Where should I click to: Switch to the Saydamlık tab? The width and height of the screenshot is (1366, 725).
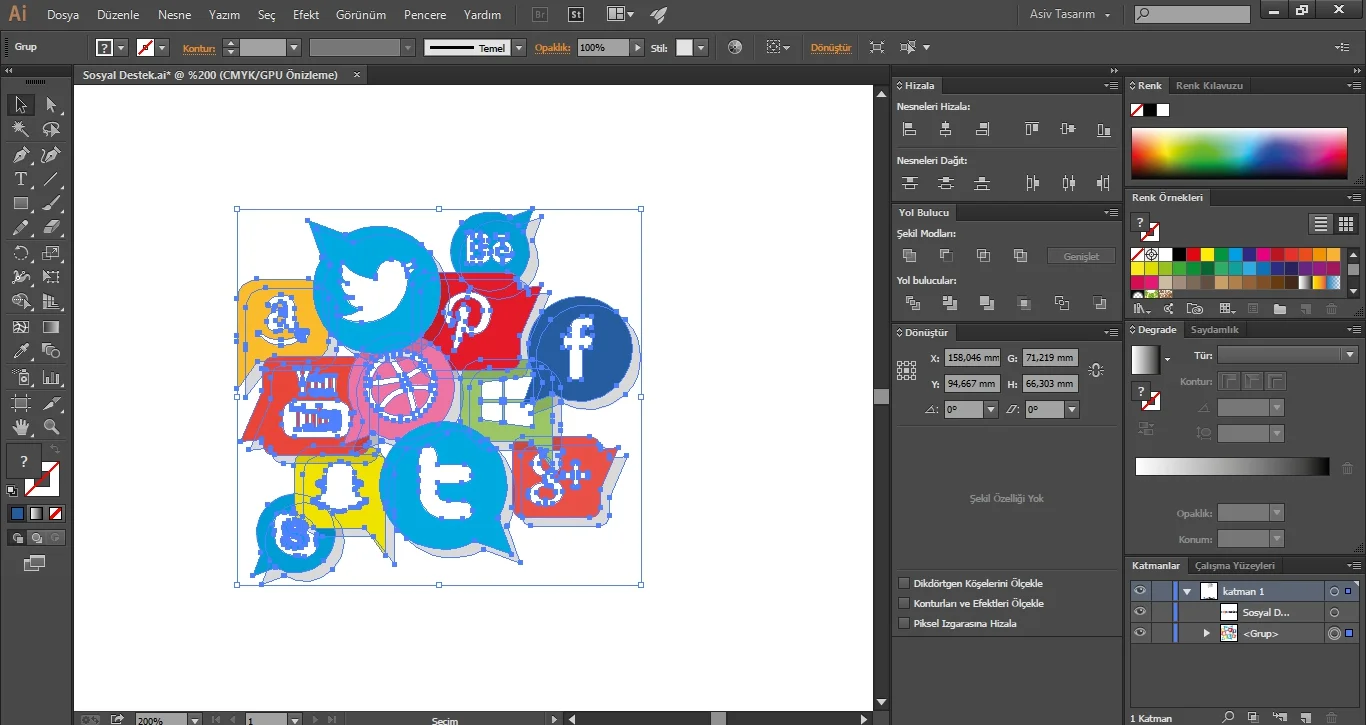click(x=1215, y=329)
